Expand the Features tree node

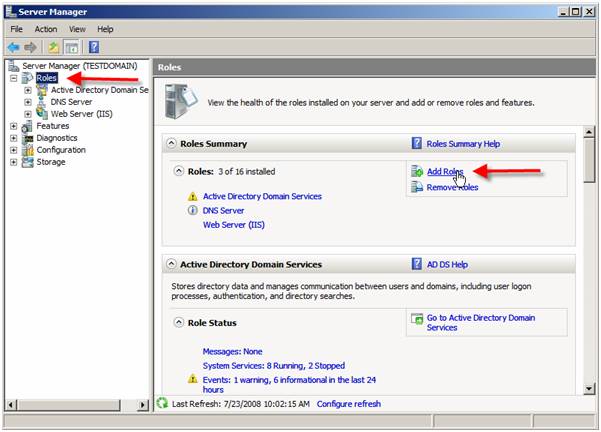point(14,126)
